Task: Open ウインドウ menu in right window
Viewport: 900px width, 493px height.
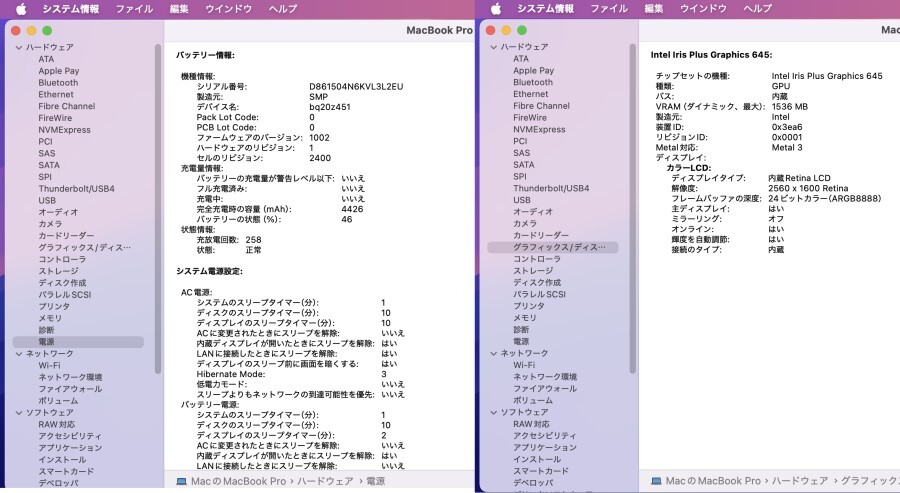Action: [x=703, y=9]
